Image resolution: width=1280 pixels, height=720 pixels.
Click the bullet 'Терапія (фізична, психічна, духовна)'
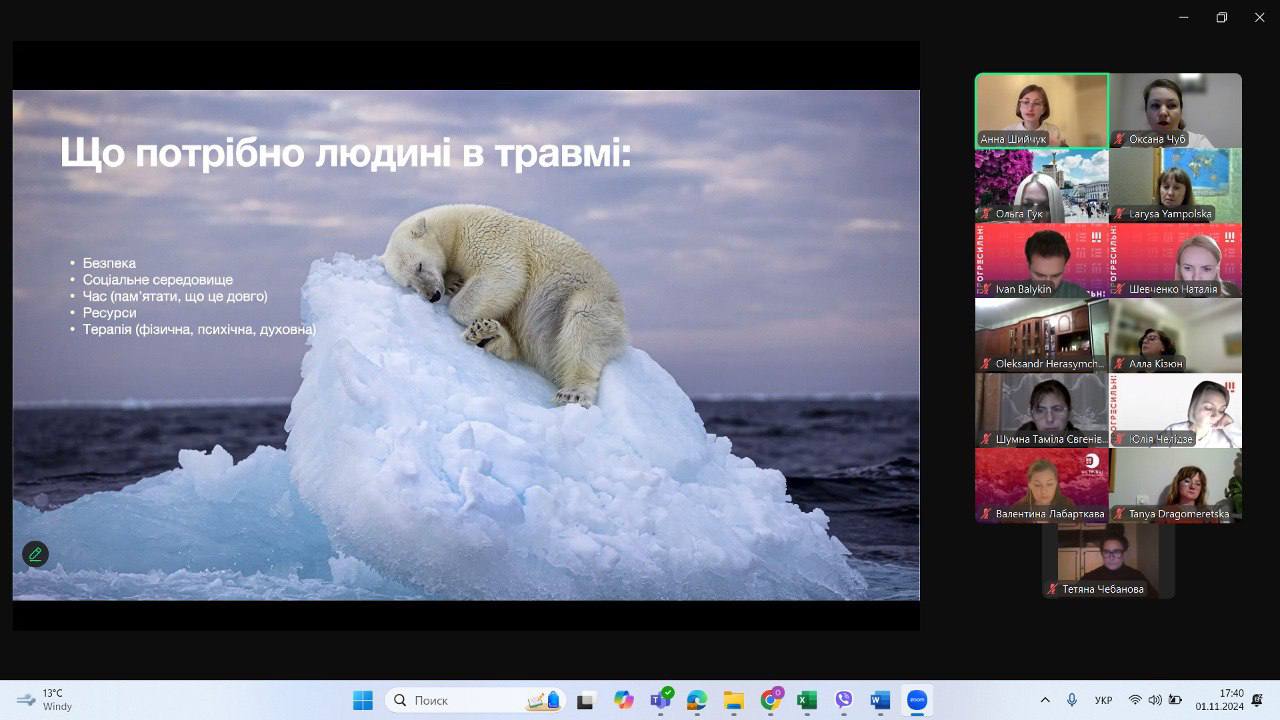click(x=199, y=329)
